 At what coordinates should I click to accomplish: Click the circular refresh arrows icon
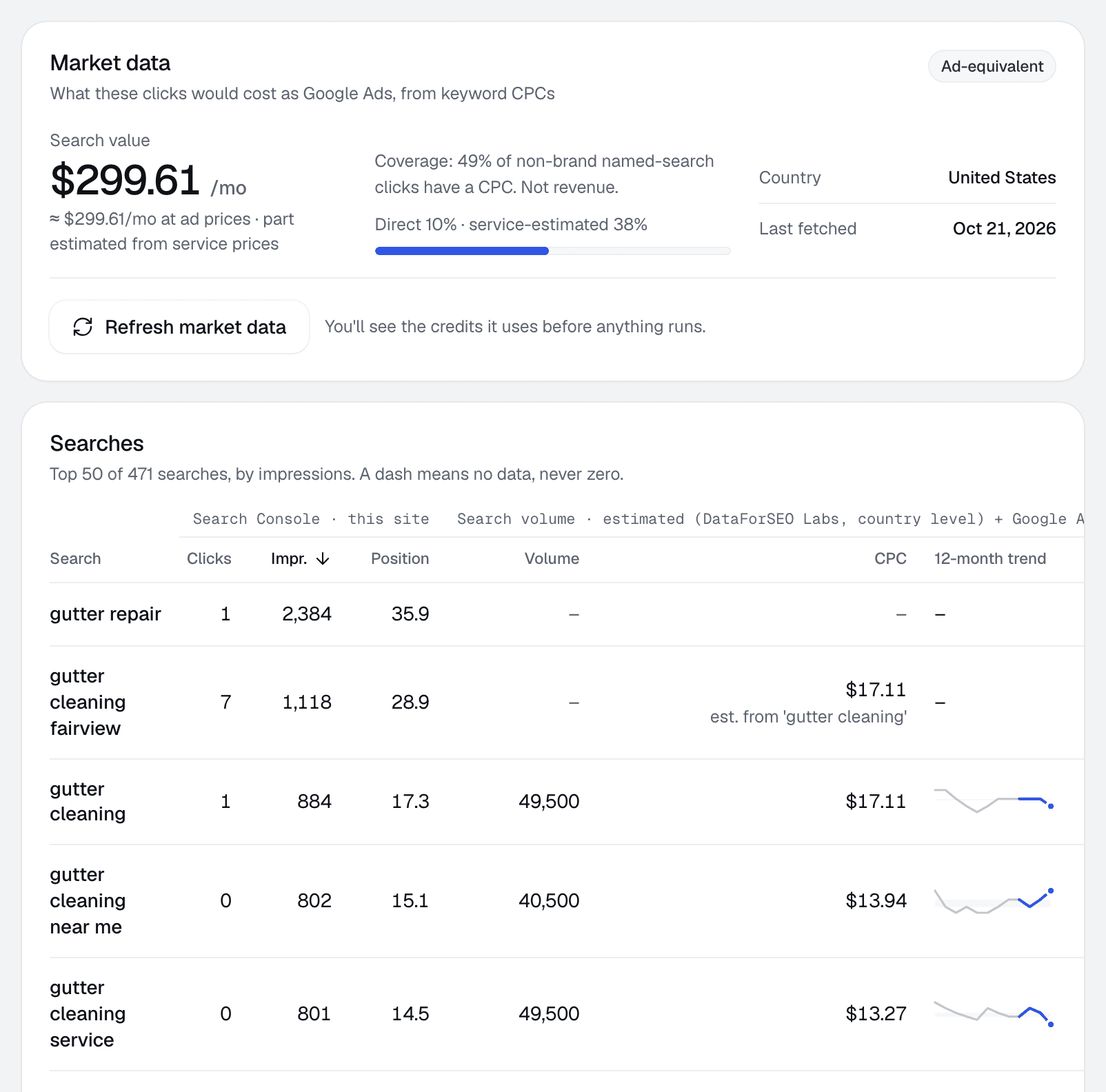(x=83, y=327)
